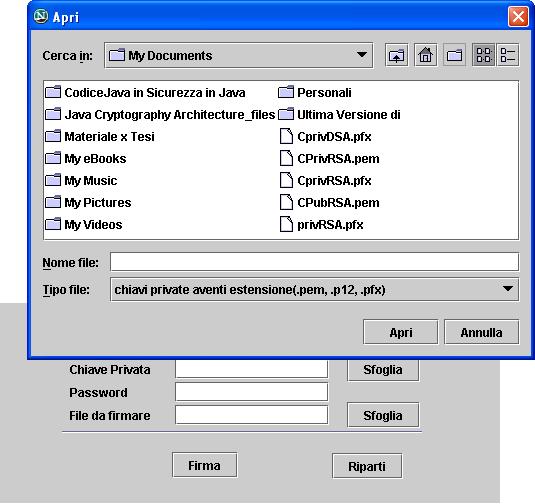Open the Personali folder

pos(315,92)
